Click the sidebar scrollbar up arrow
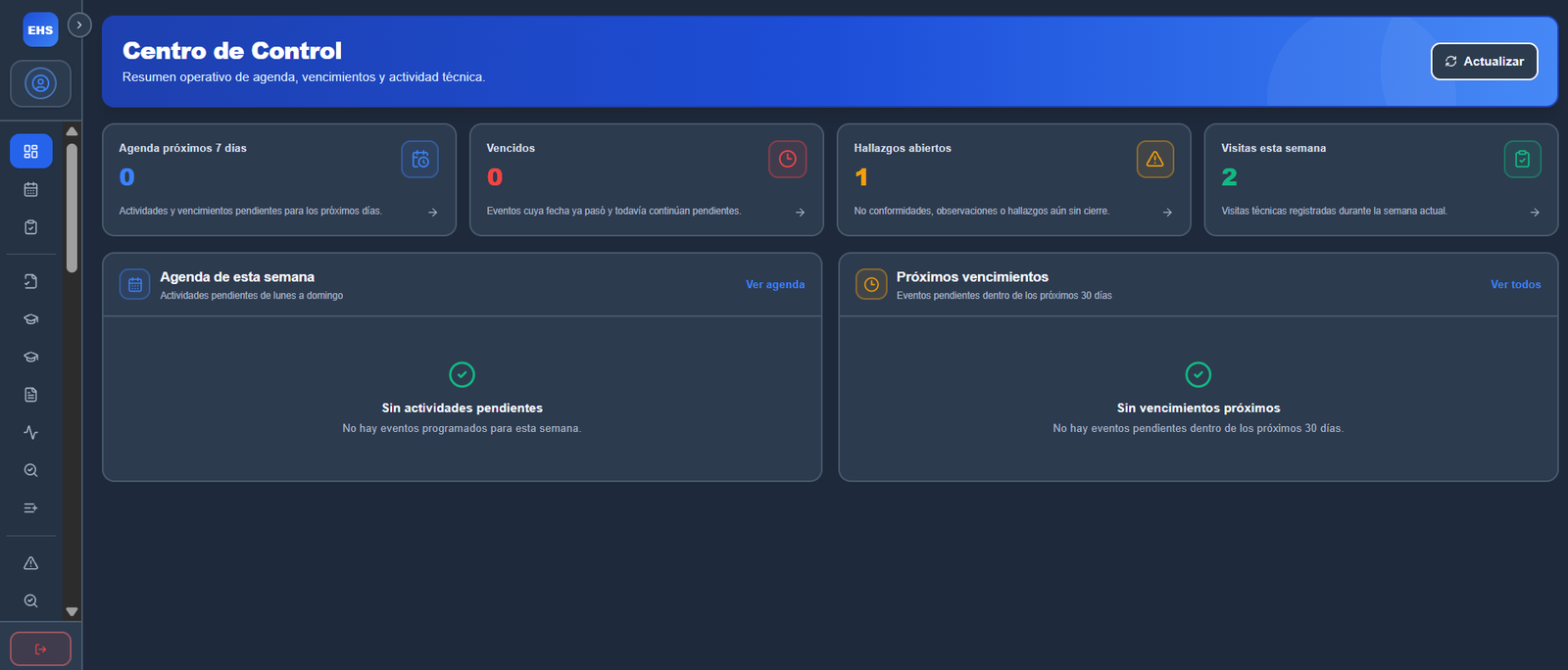The image size is (1568, 670). [72, 131]
